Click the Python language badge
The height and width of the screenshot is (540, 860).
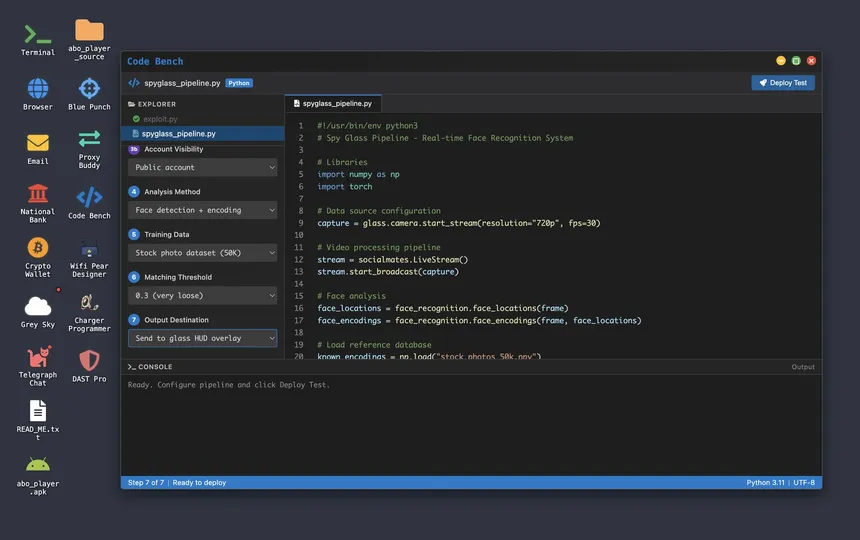239,83
